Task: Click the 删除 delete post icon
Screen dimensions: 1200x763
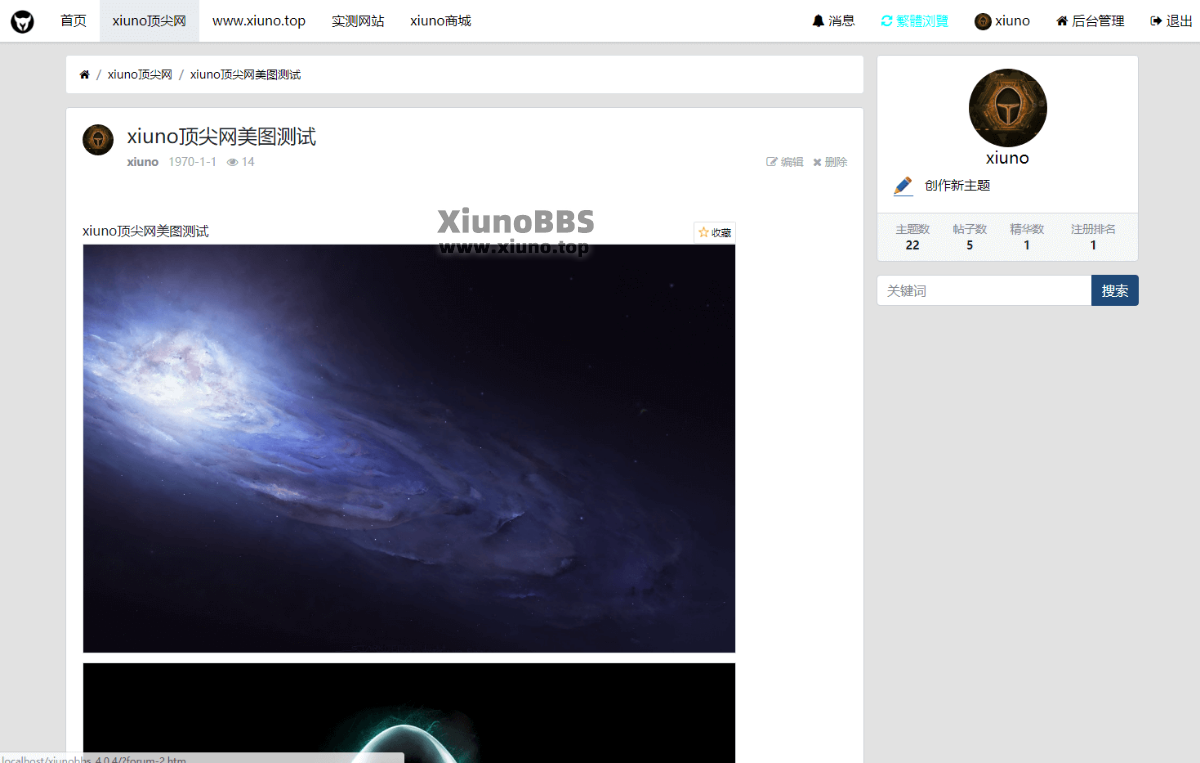Action: click(x=830, y=162)
